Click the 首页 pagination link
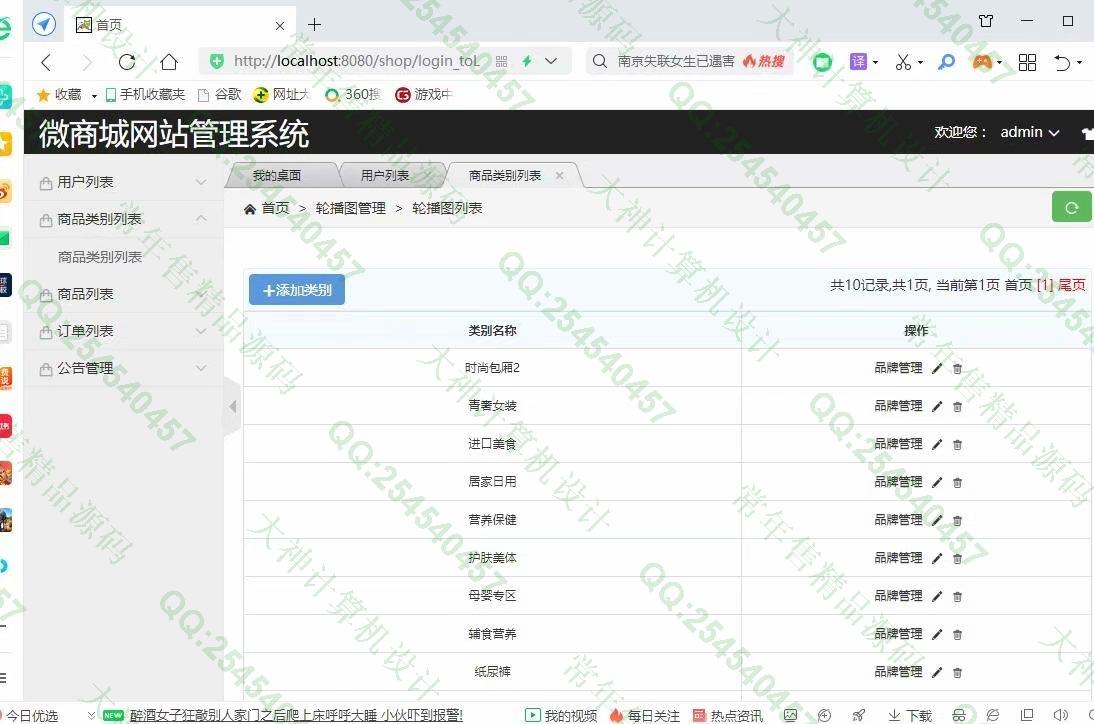 coord(1019,285)
